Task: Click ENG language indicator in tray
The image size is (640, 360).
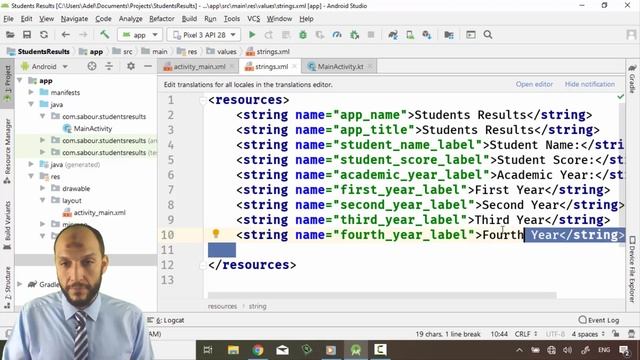Action: click(x=604, y=350)
